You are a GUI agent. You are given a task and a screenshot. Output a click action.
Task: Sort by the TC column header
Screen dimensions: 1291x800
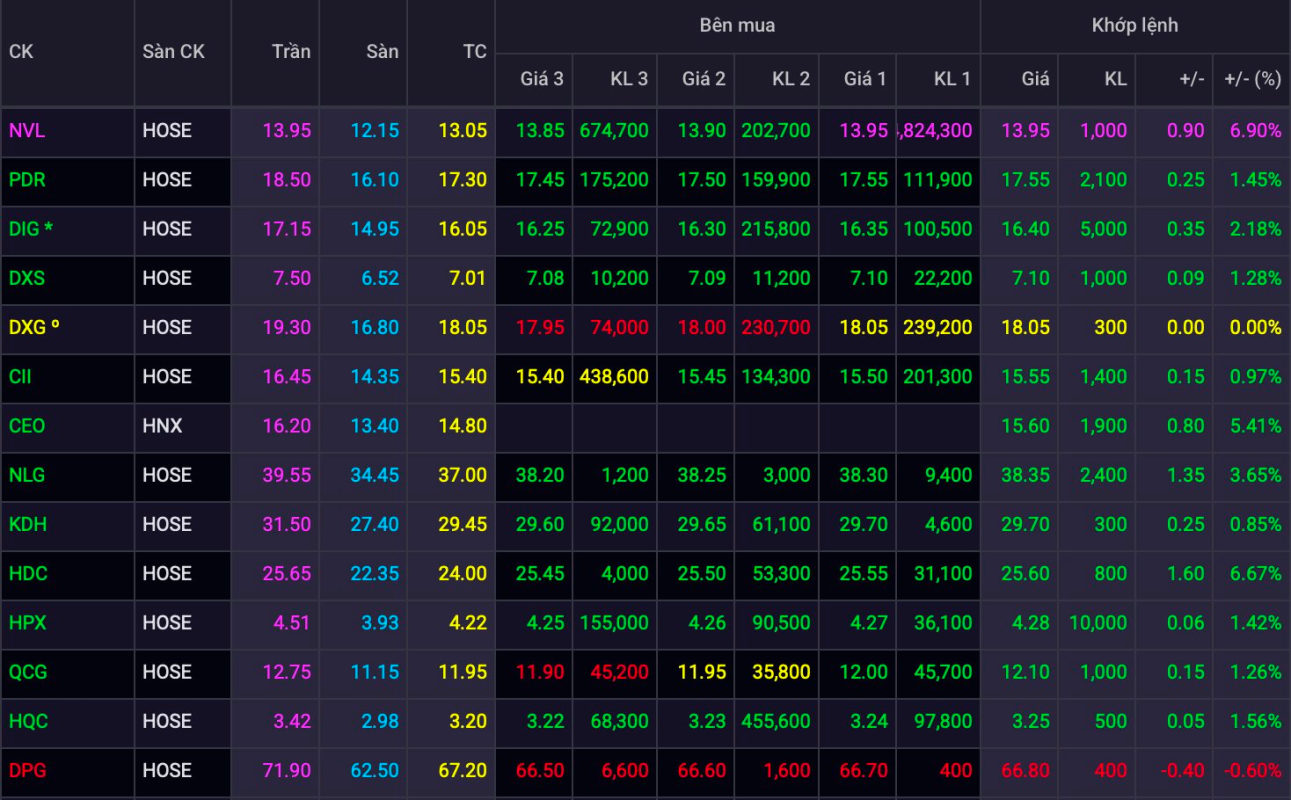[475, 51]
